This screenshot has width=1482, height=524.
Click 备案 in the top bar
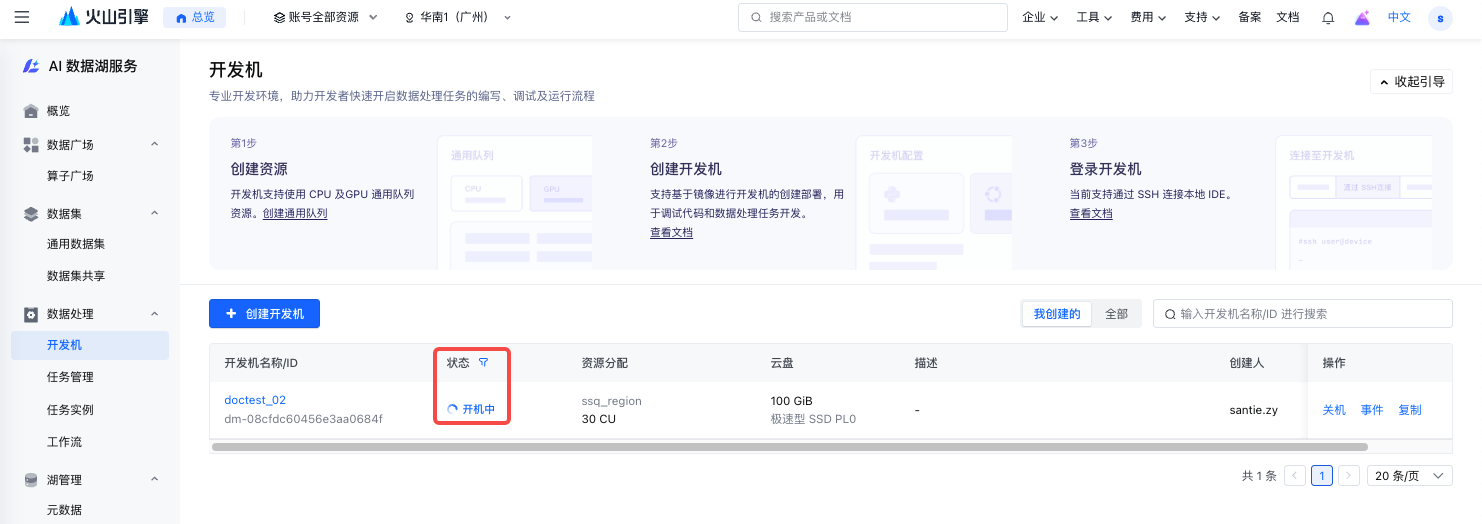[x=1249, y=17]
